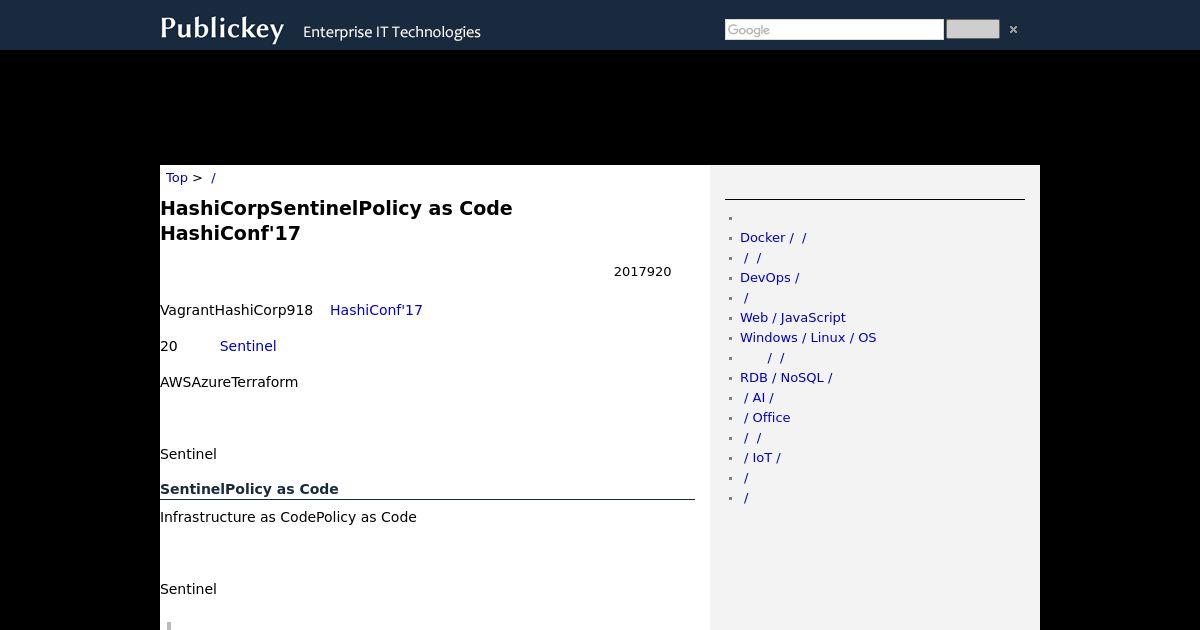Open the Office category link

pyautogui.click(x=767, y=418)
